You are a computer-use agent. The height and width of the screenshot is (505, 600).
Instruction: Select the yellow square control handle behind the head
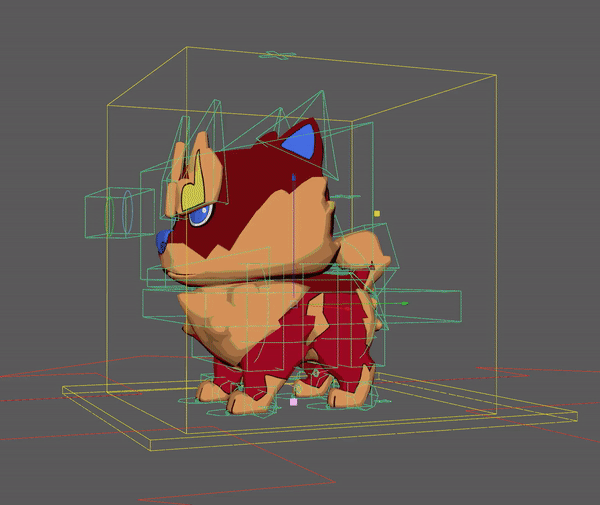coord(377,213)
